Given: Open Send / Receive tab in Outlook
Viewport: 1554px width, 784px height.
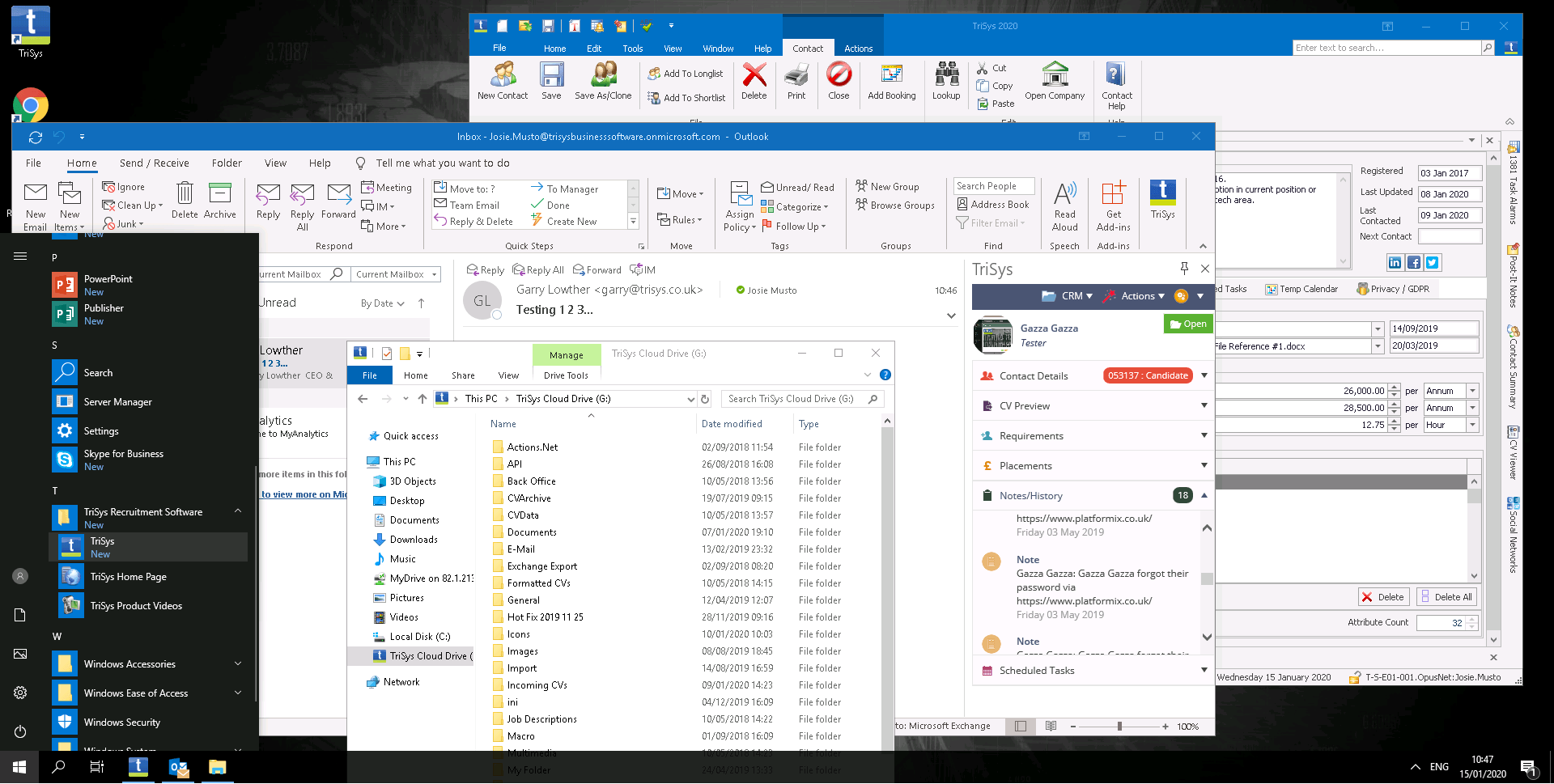Looking at the screenshot, I should (x=154, y=163).
